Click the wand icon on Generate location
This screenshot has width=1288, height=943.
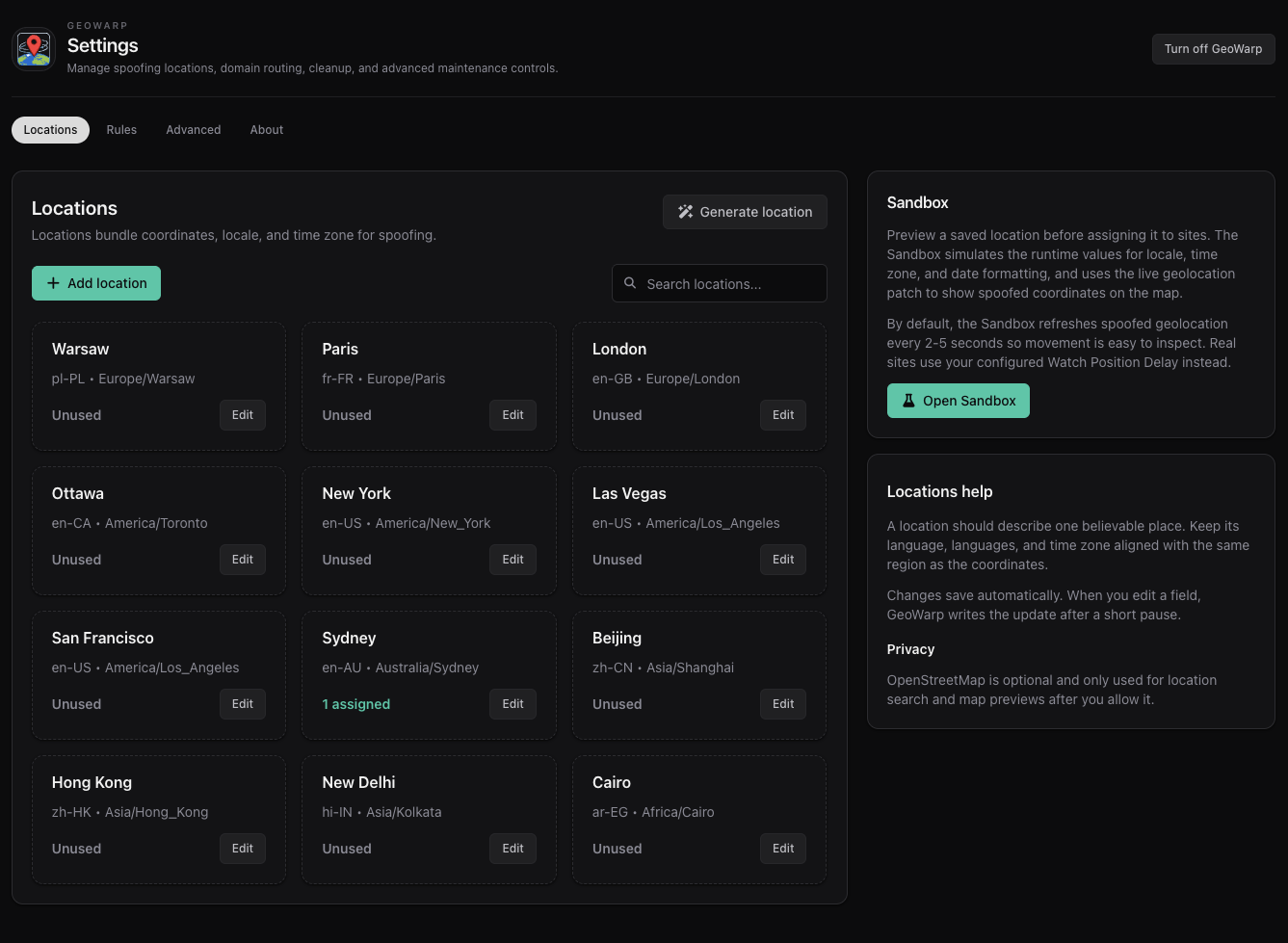685,211
